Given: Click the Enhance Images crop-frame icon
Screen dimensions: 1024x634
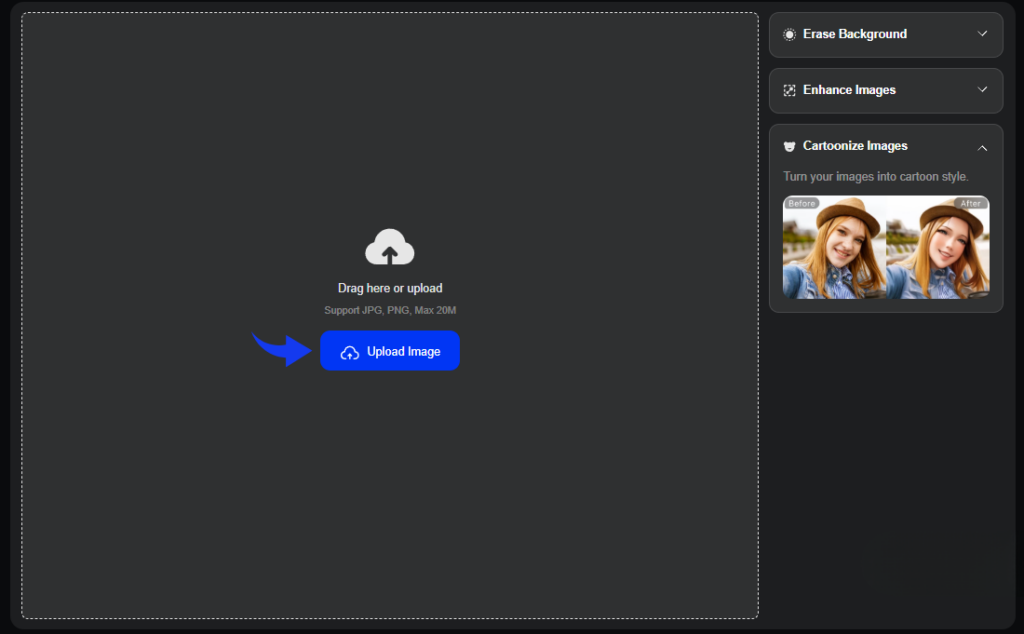Looking at the screenshot, I should tap(791, 90).
